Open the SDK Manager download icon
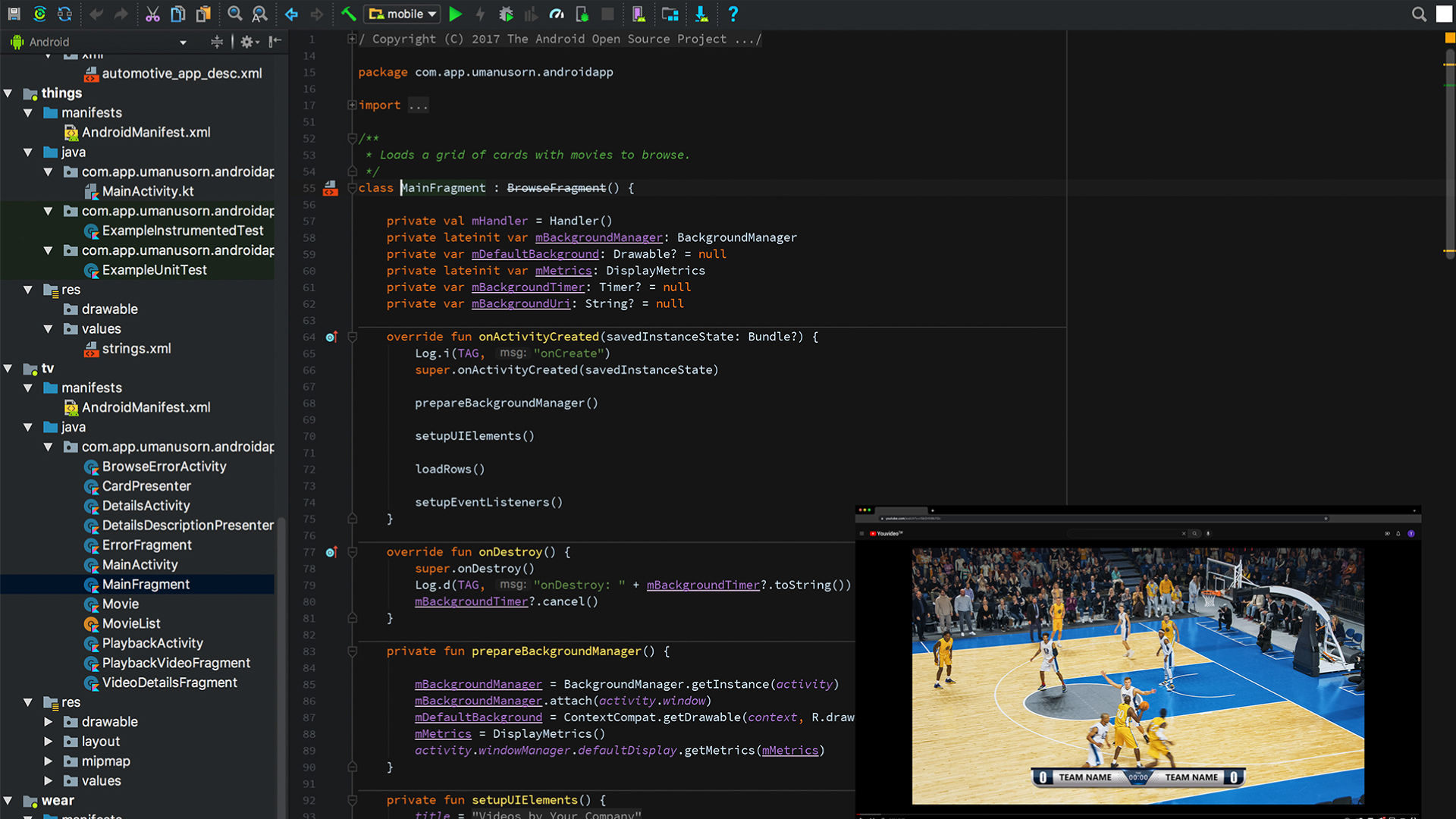Screen dimensions: 1456x819 (701, 14)
